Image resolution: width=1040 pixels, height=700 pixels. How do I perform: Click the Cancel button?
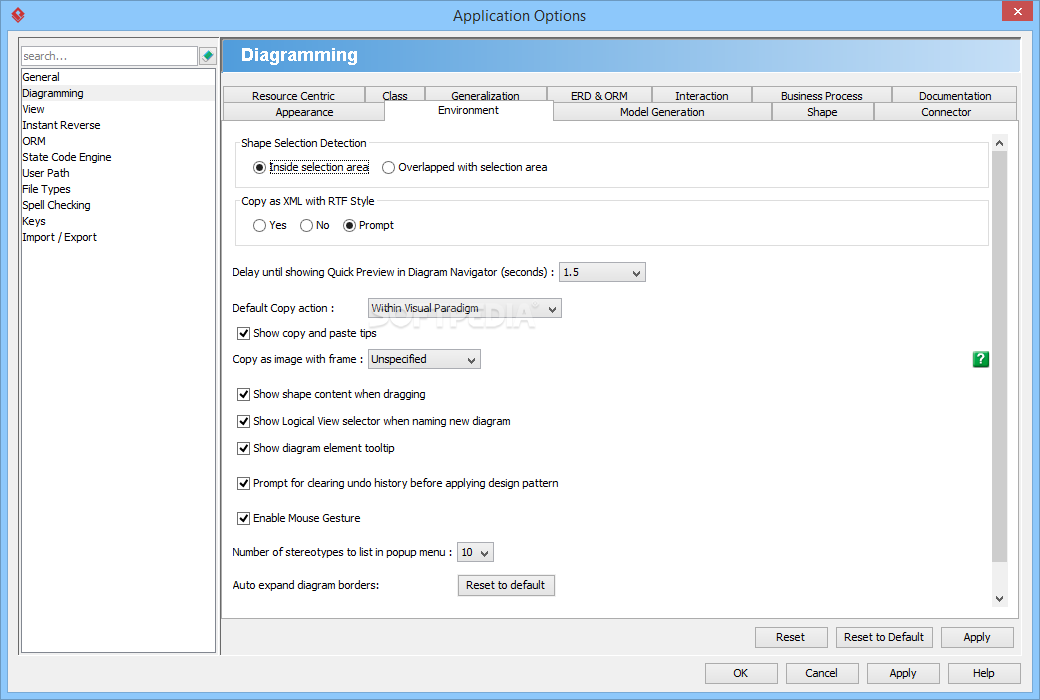(822, 673)
